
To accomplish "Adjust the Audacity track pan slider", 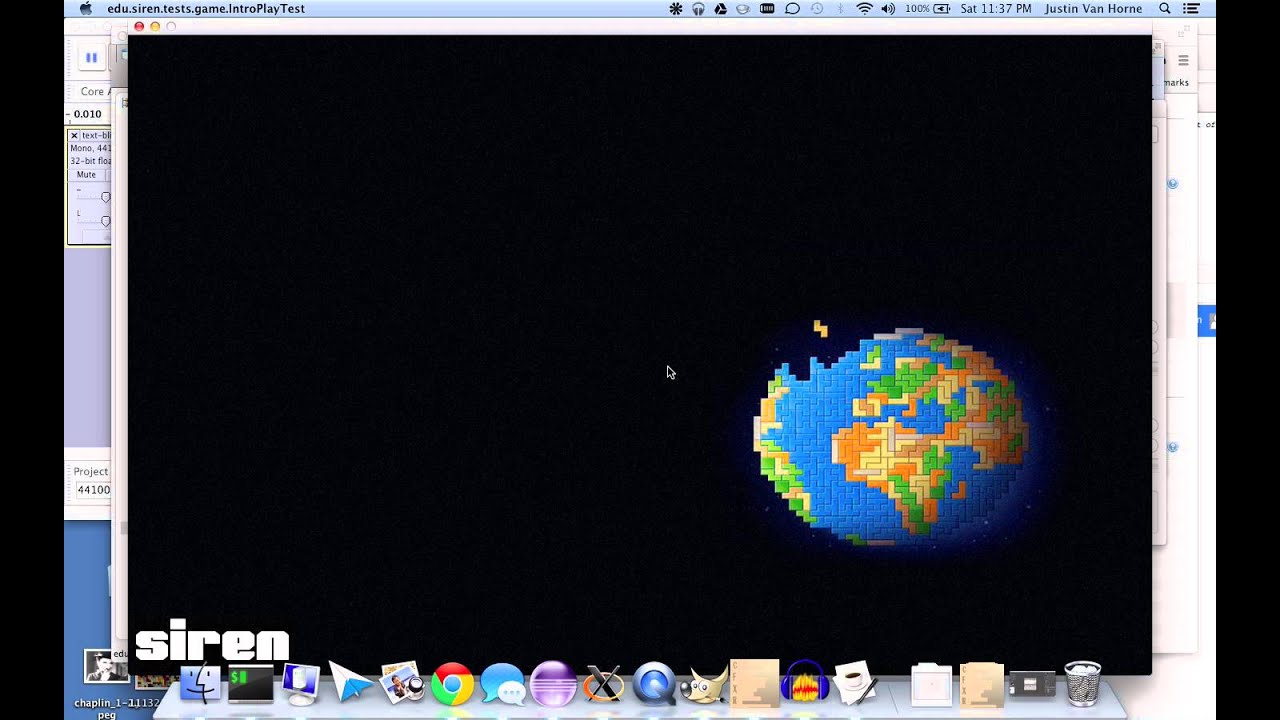I will tap(105, 221).
